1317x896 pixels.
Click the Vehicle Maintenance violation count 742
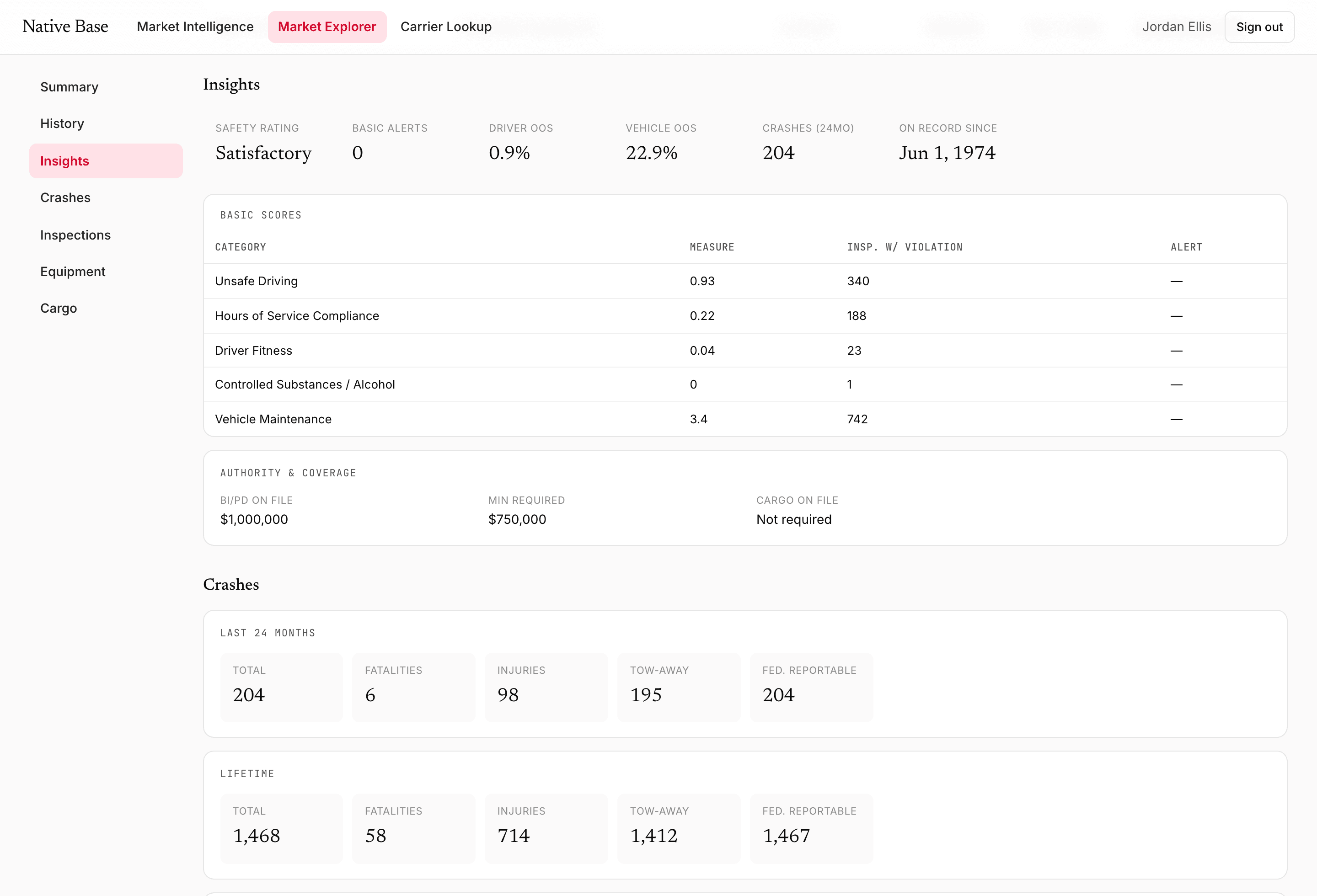point(857,419)
